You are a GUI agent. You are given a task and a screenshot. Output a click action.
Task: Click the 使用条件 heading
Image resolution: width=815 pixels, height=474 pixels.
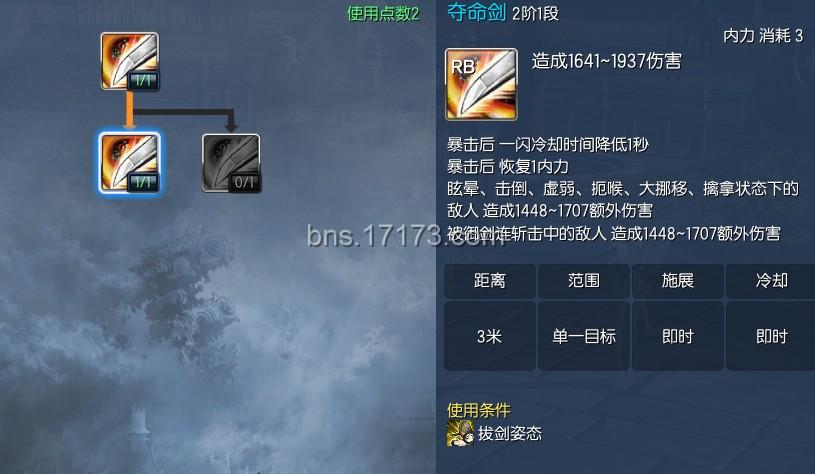479,410
